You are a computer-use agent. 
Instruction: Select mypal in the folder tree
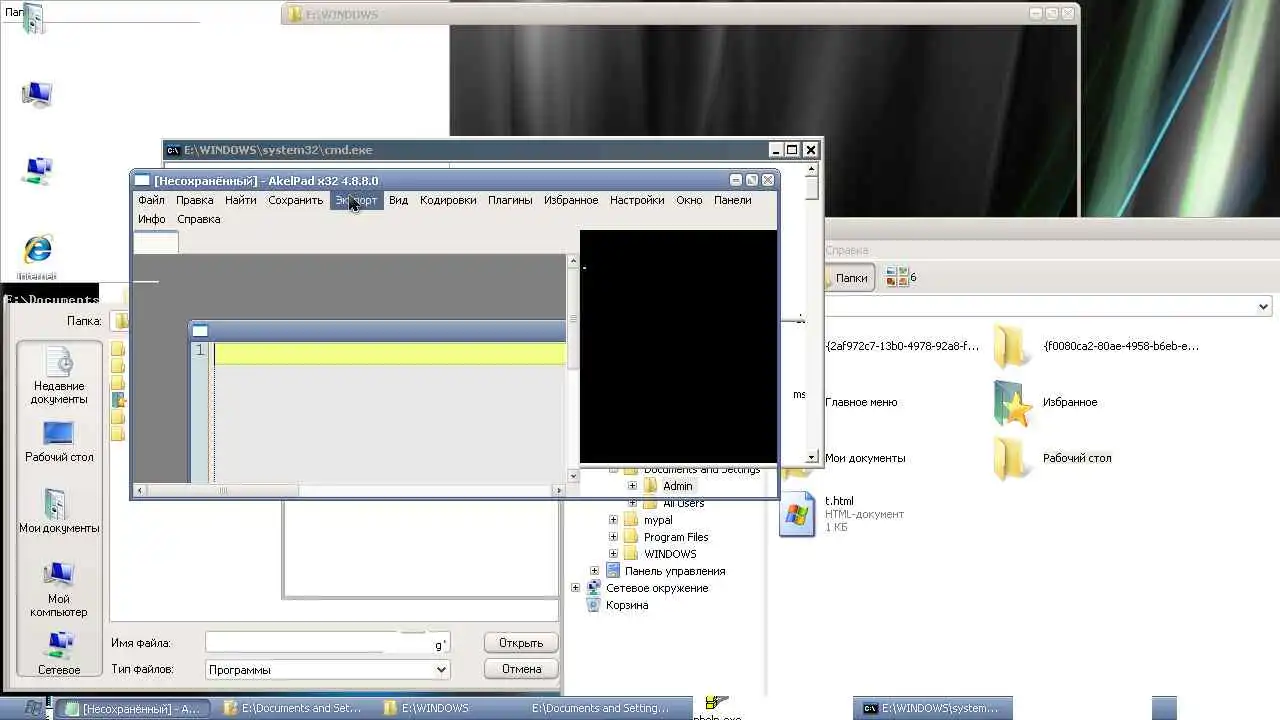coord(658,520)
